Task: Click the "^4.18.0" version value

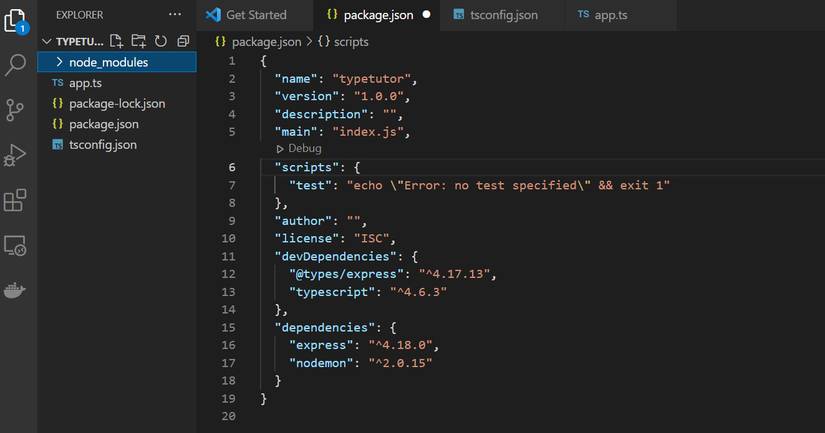Action: (400, 345)
